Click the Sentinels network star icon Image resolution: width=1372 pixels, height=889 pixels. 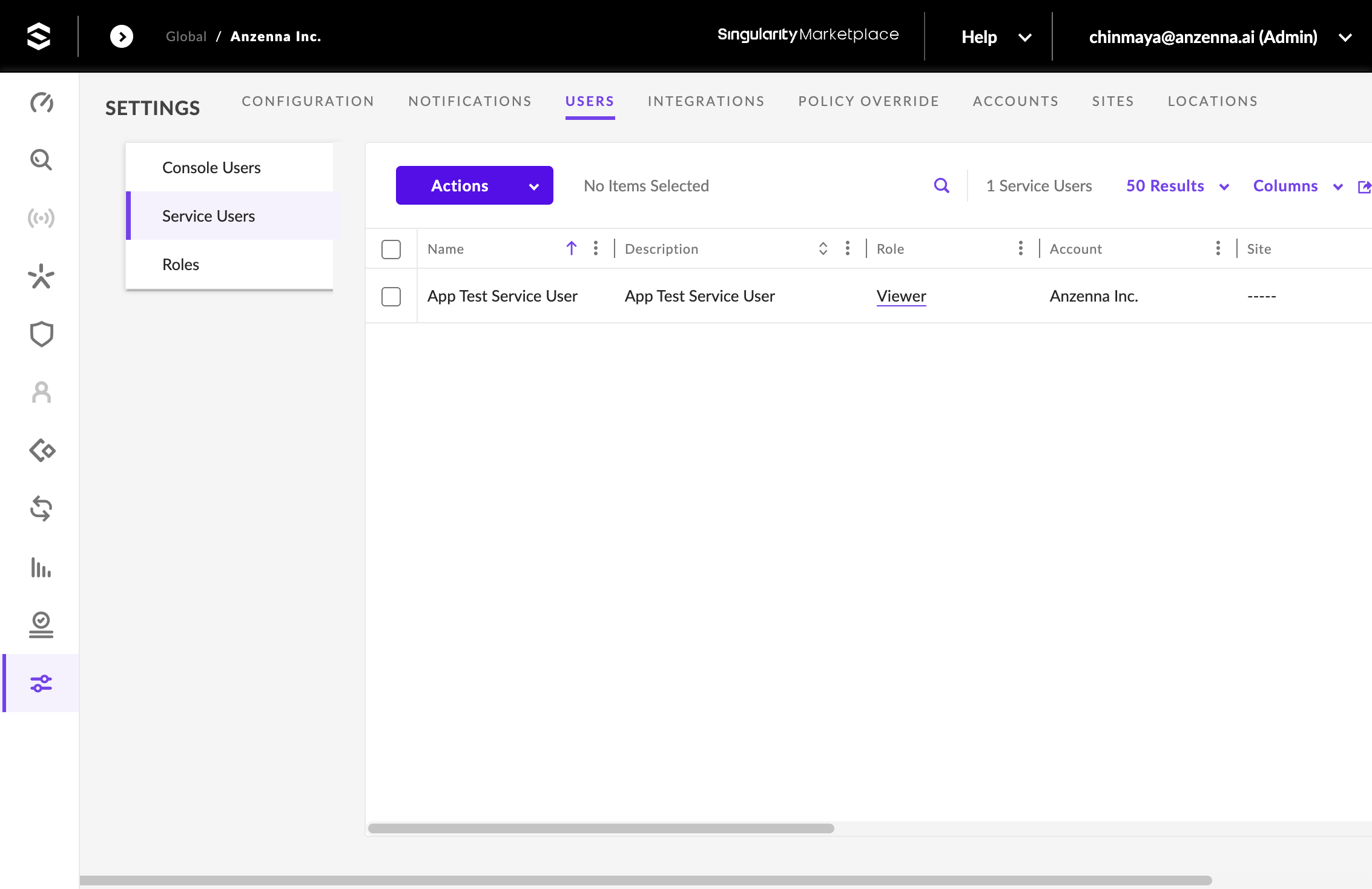tap(41, 276)
